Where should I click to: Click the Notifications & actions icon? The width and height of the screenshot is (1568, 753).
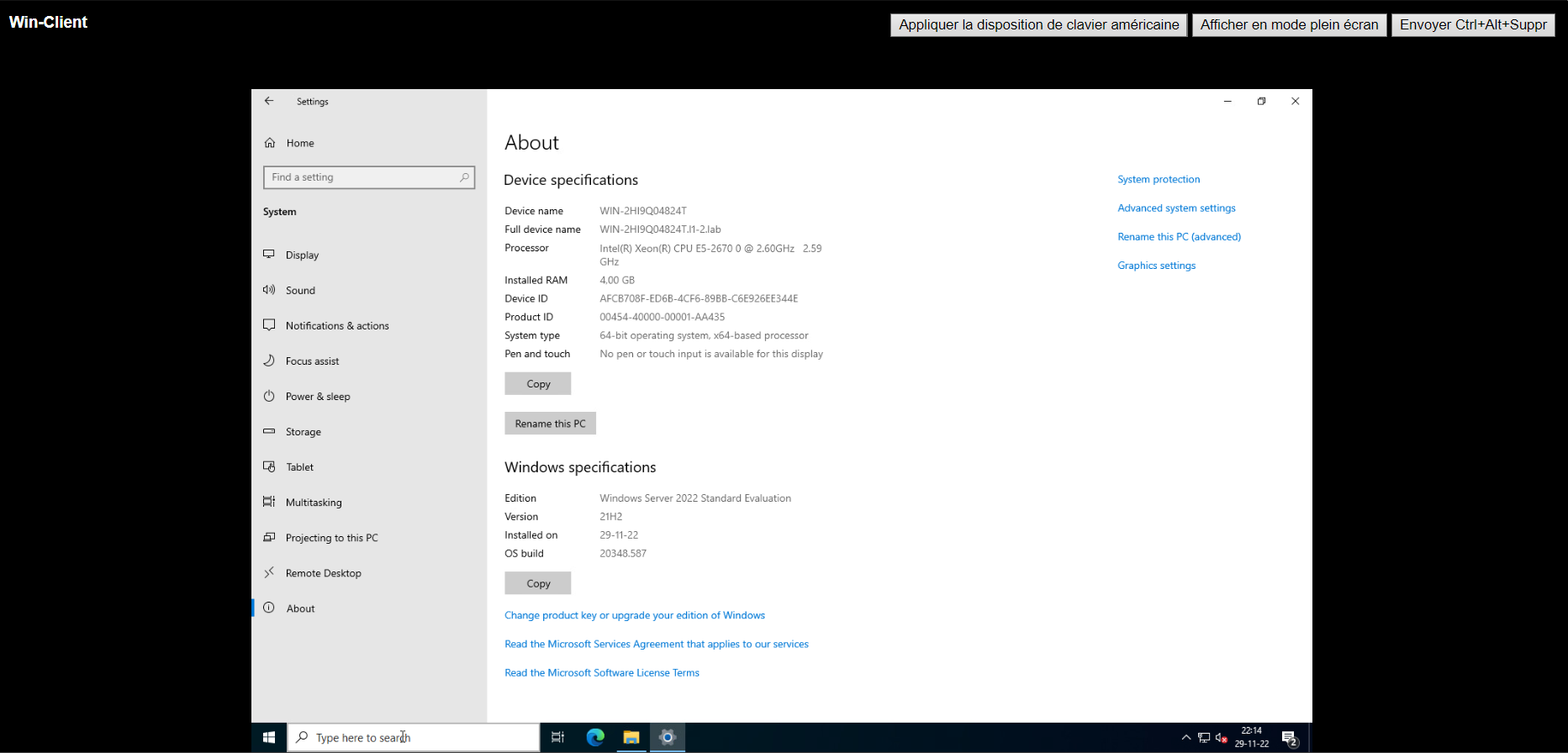click(x=269, y=325)
